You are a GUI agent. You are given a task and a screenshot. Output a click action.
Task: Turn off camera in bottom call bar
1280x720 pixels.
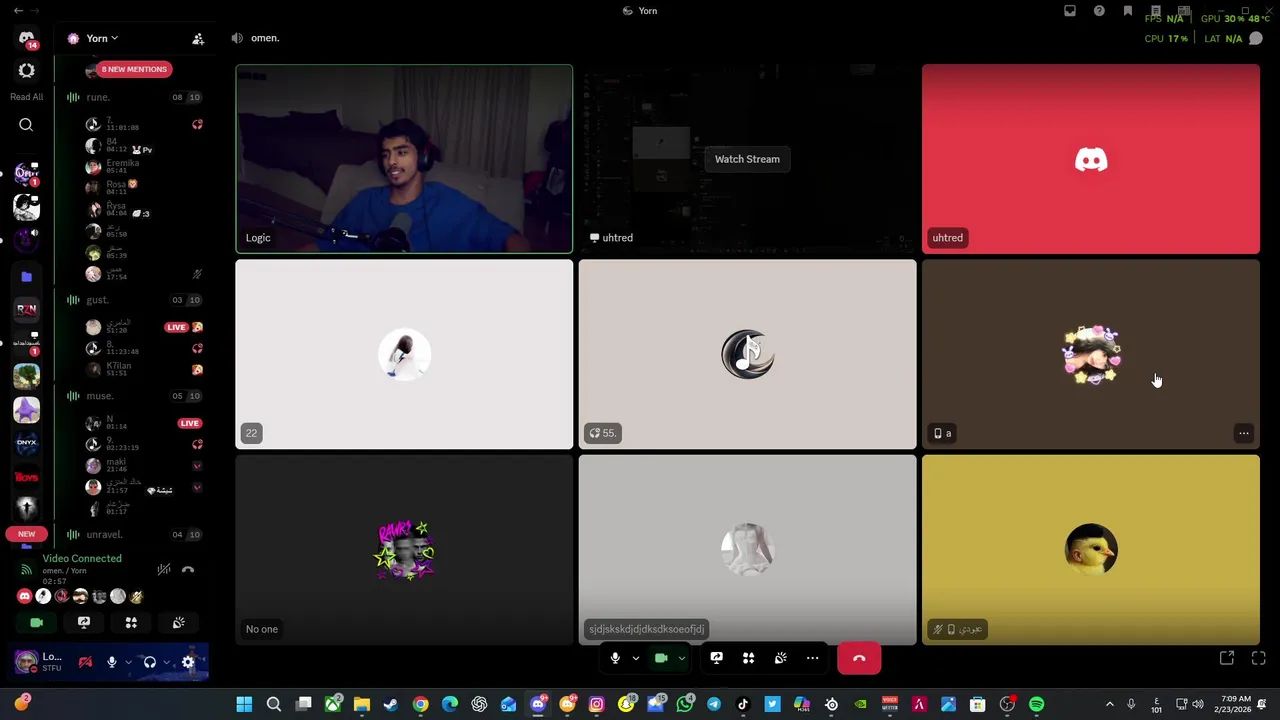click(661, 658)
